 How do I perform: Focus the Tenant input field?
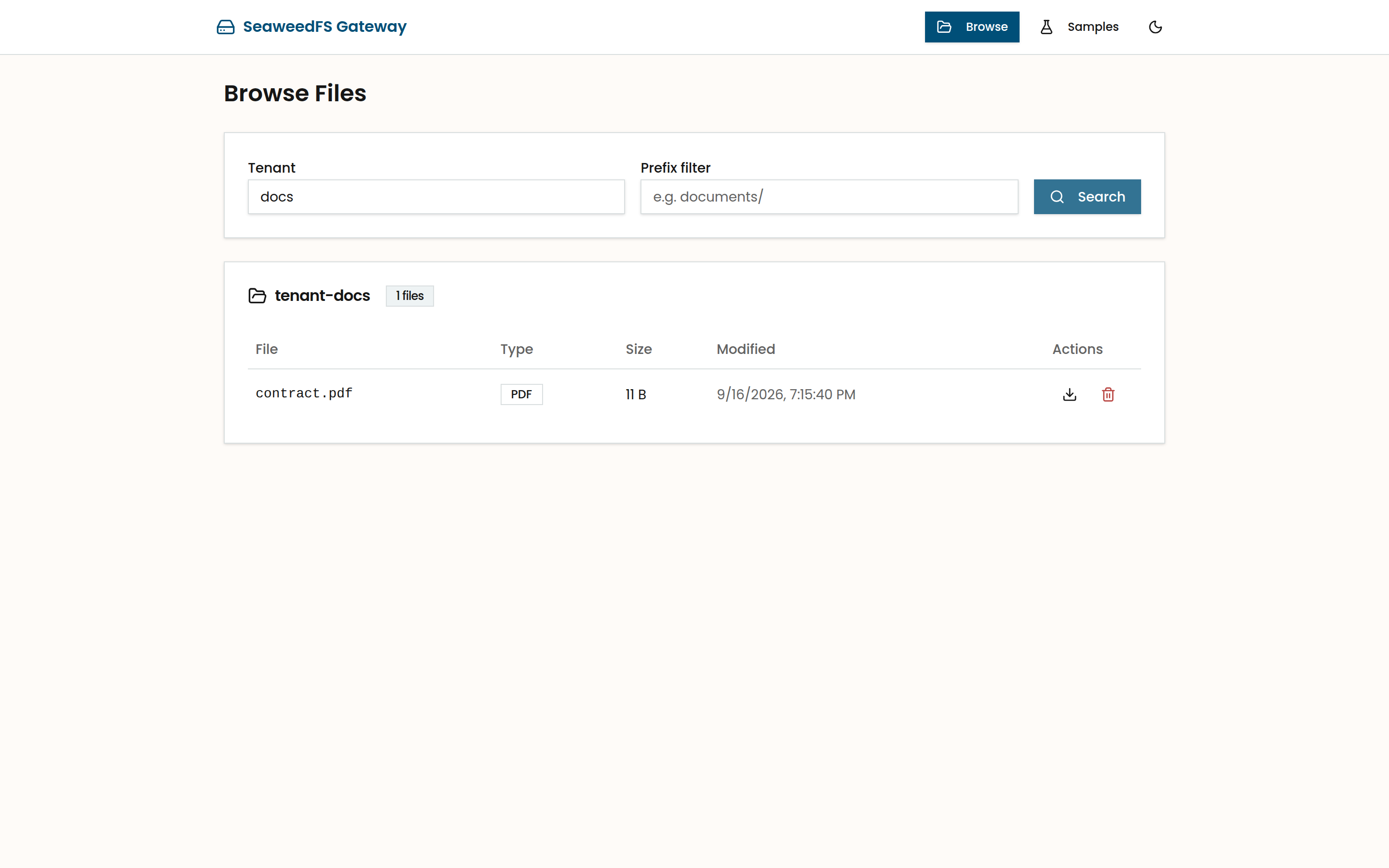click(436, 197)
